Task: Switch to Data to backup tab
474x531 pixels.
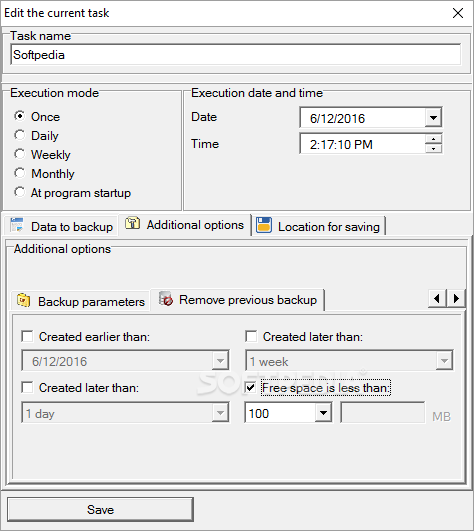Action: 61,226
